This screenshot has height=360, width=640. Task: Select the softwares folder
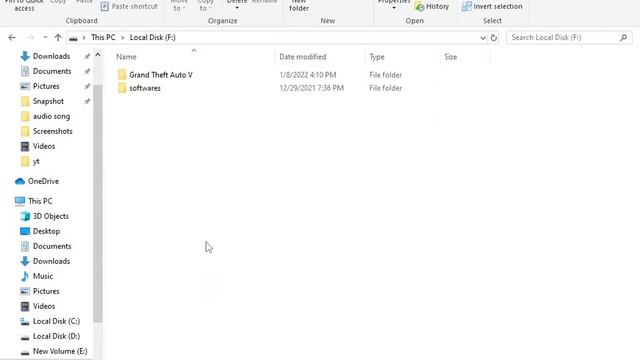click(145, 88)
